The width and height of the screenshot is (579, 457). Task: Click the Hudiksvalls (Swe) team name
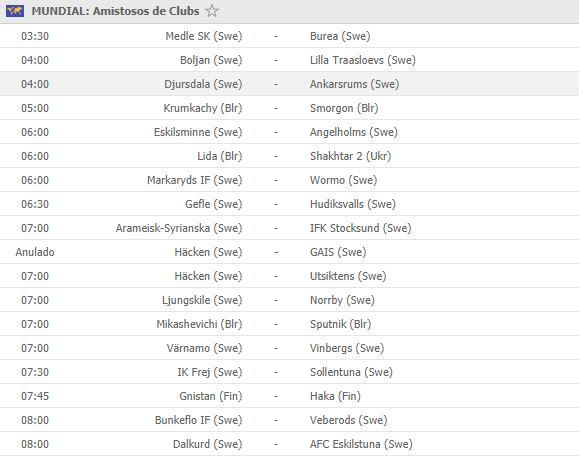[x=353, y=204]
